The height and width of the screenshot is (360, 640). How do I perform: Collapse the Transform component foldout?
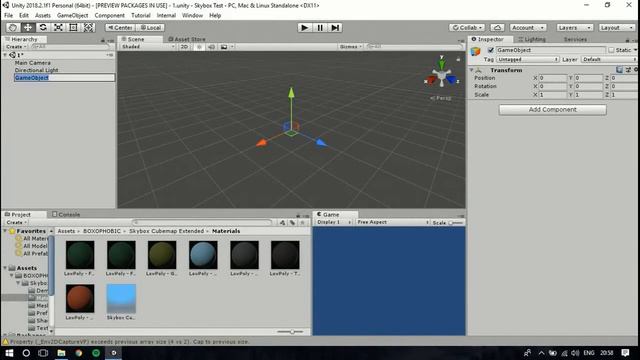click(x=471, y=70)
